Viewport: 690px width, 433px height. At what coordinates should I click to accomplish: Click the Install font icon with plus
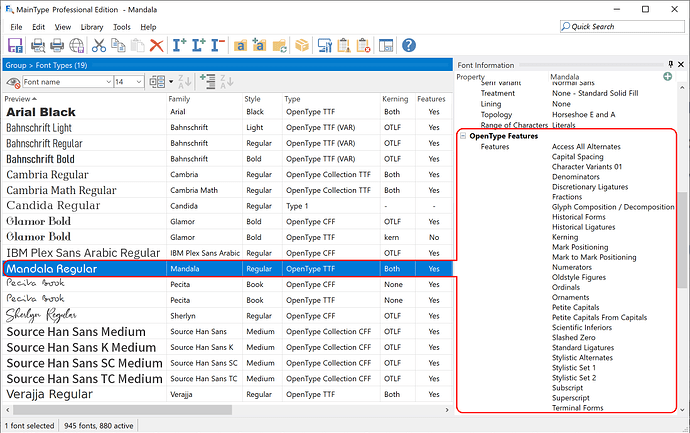coord(180,45)
